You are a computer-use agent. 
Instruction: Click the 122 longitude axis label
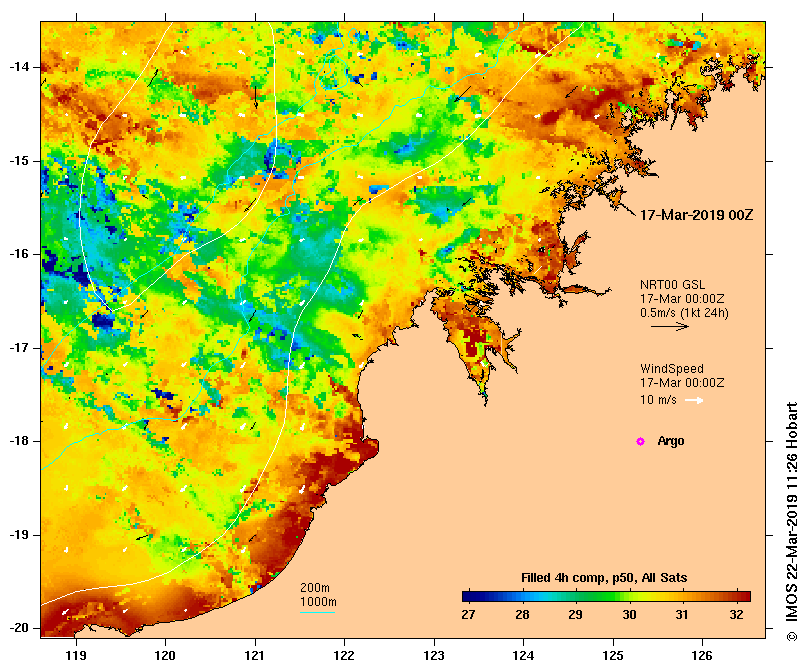(344, 656)
